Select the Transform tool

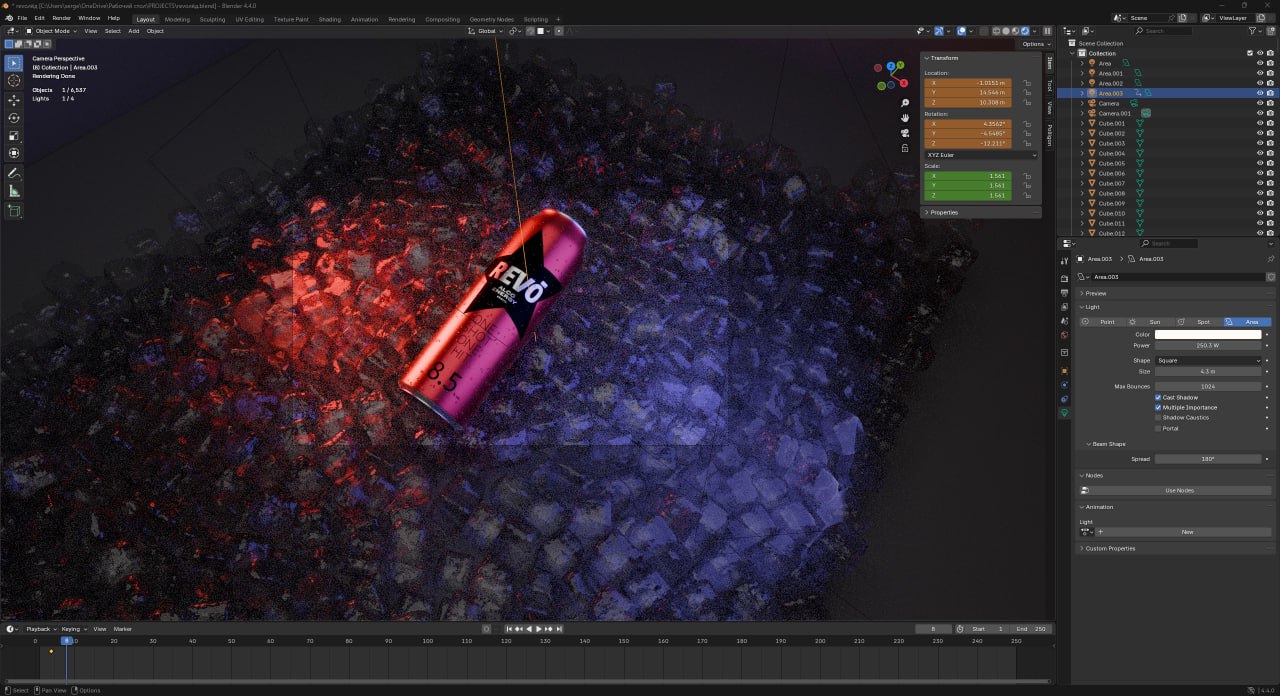point(14,153)
